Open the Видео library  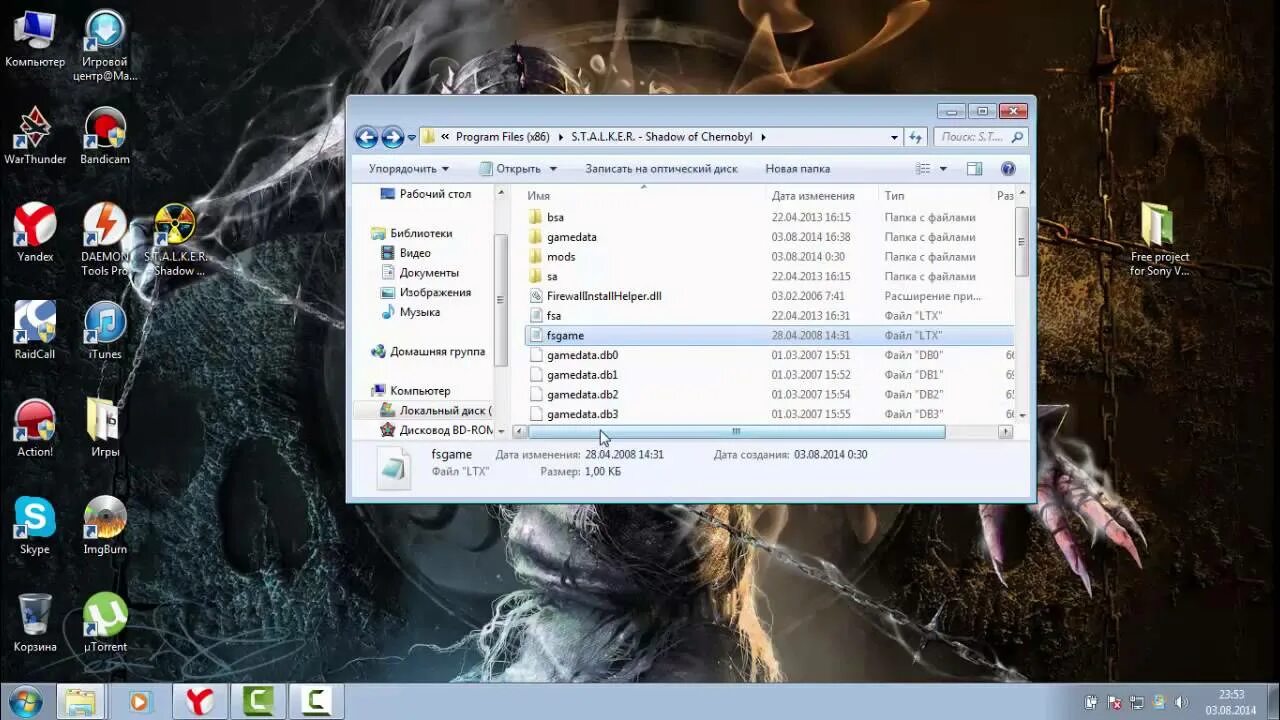pyautogui.click(x=407, y=253)
